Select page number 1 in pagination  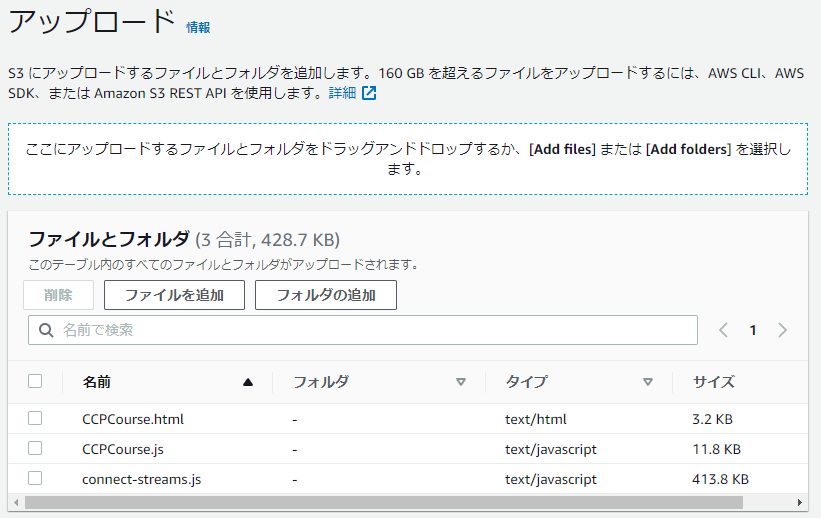click(753, 330)
